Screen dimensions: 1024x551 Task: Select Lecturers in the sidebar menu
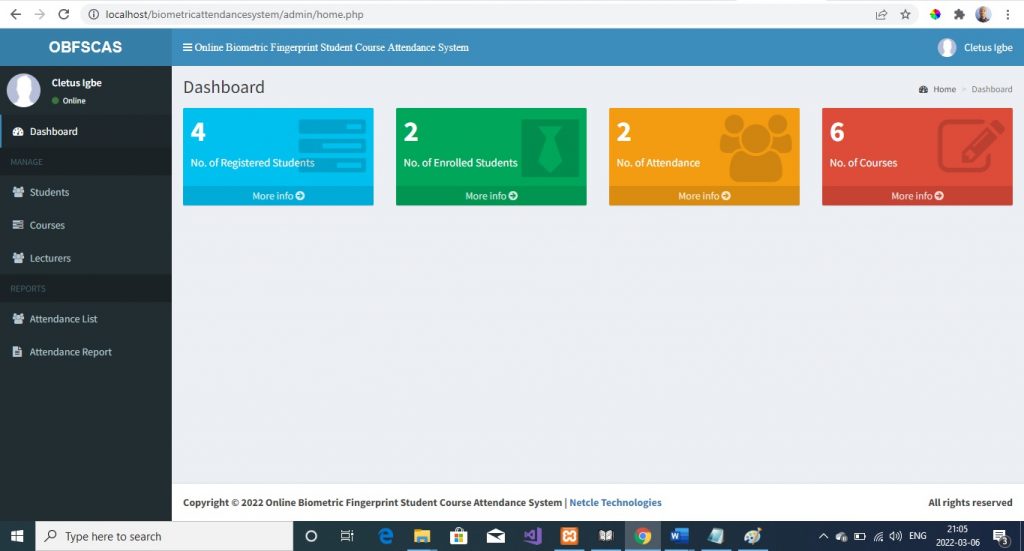50,258
